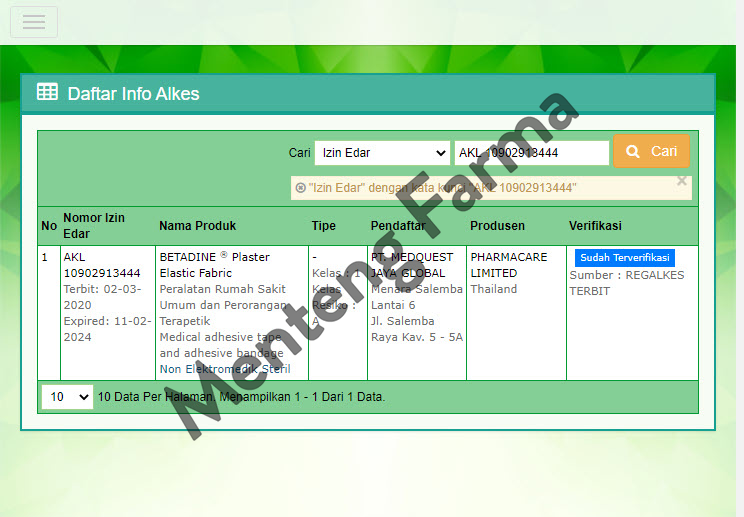The width and height of the screenshot is (744, 517).
Task: Focus the search field containing AKL 10902913444
Action: pos(531,153)
